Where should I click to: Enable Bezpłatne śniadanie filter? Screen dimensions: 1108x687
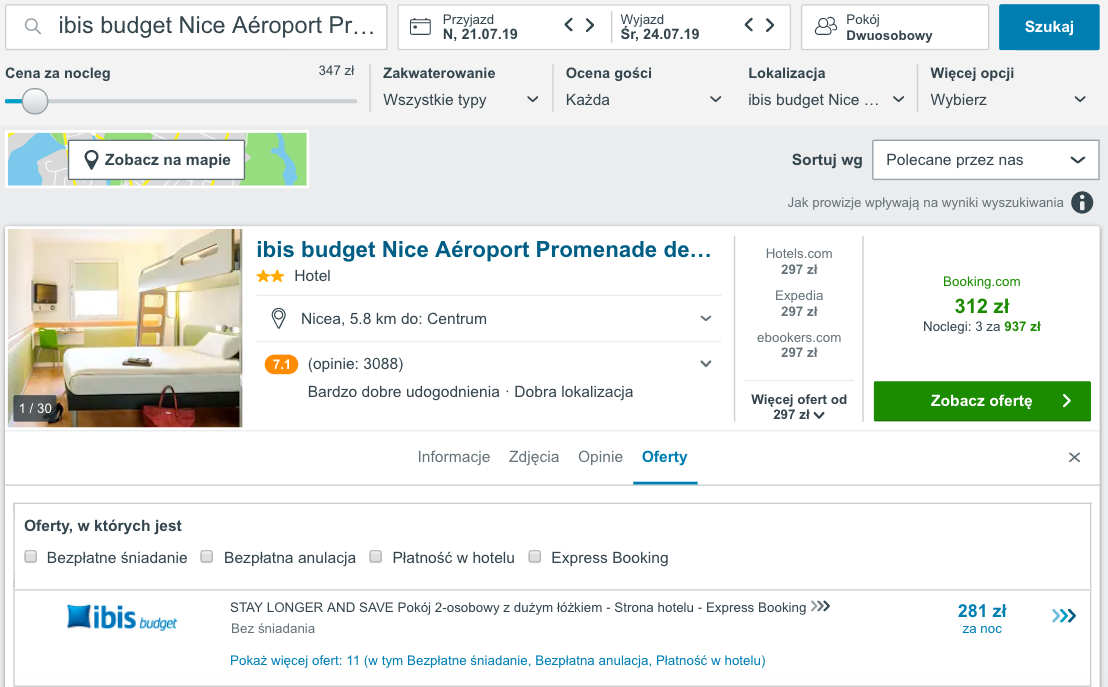coord(31,557)
